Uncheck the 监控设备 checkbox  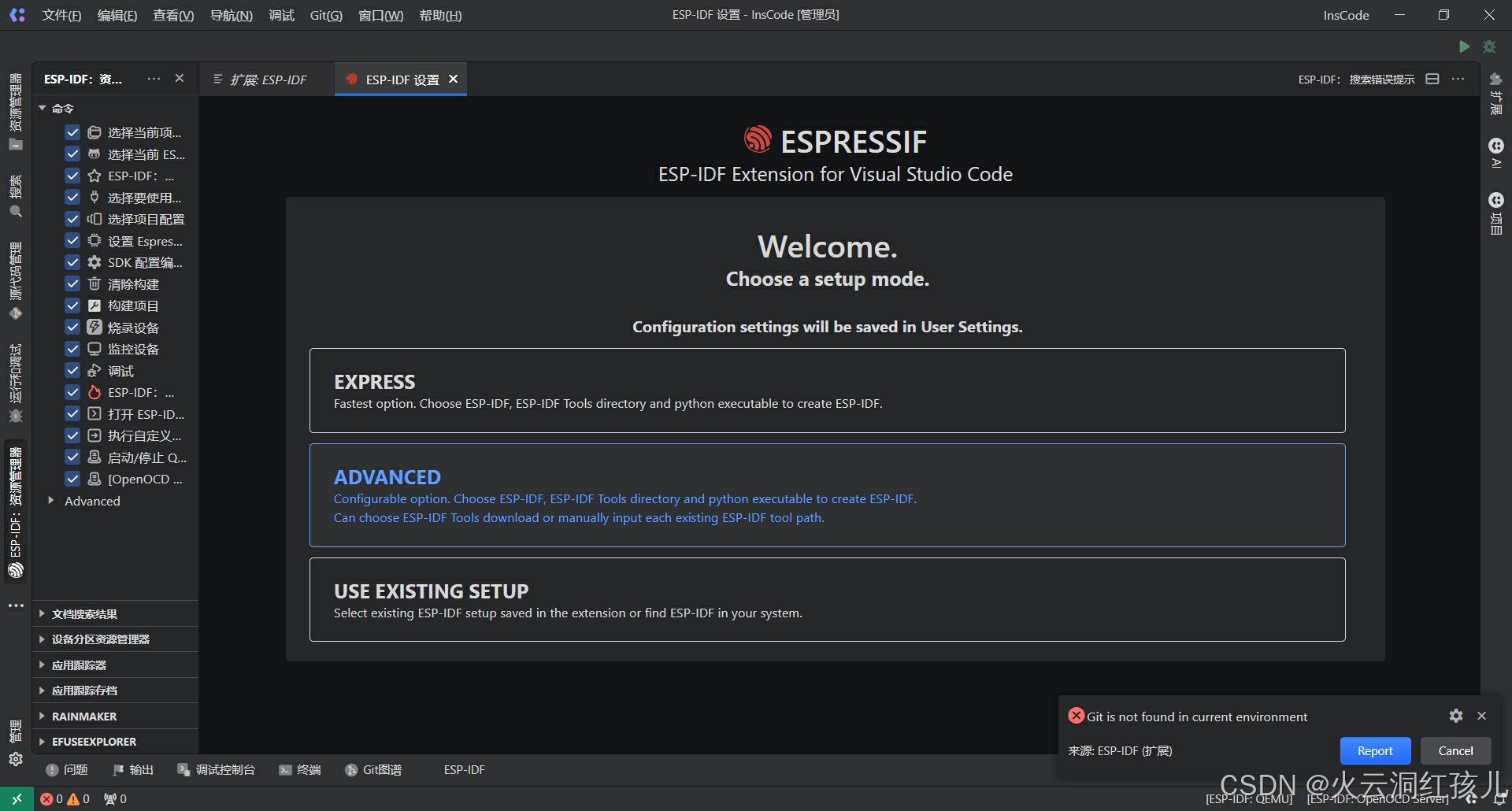(x=72, y=349)
